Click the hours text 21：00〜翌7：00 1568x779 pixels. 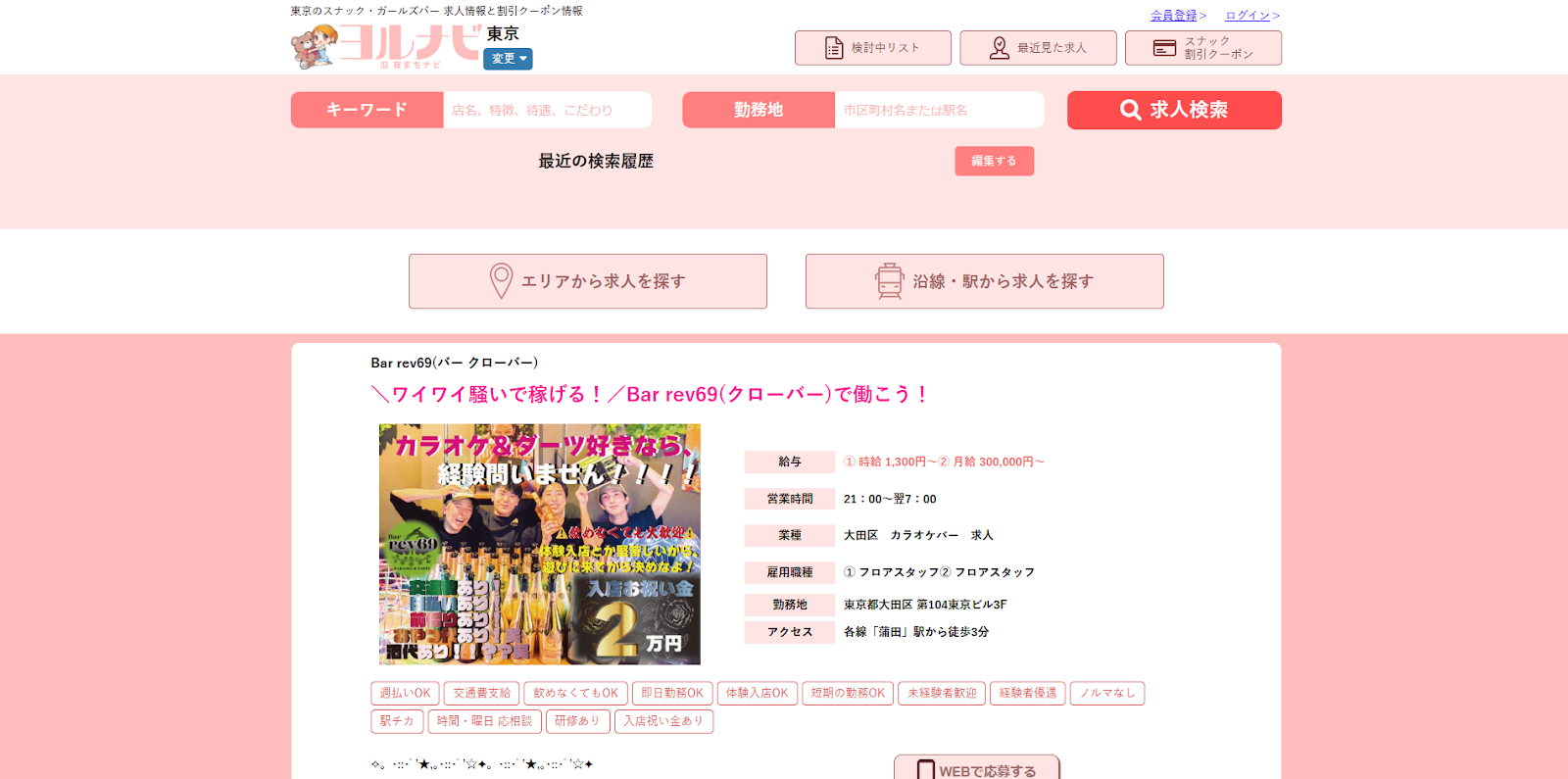click(890, 499)
